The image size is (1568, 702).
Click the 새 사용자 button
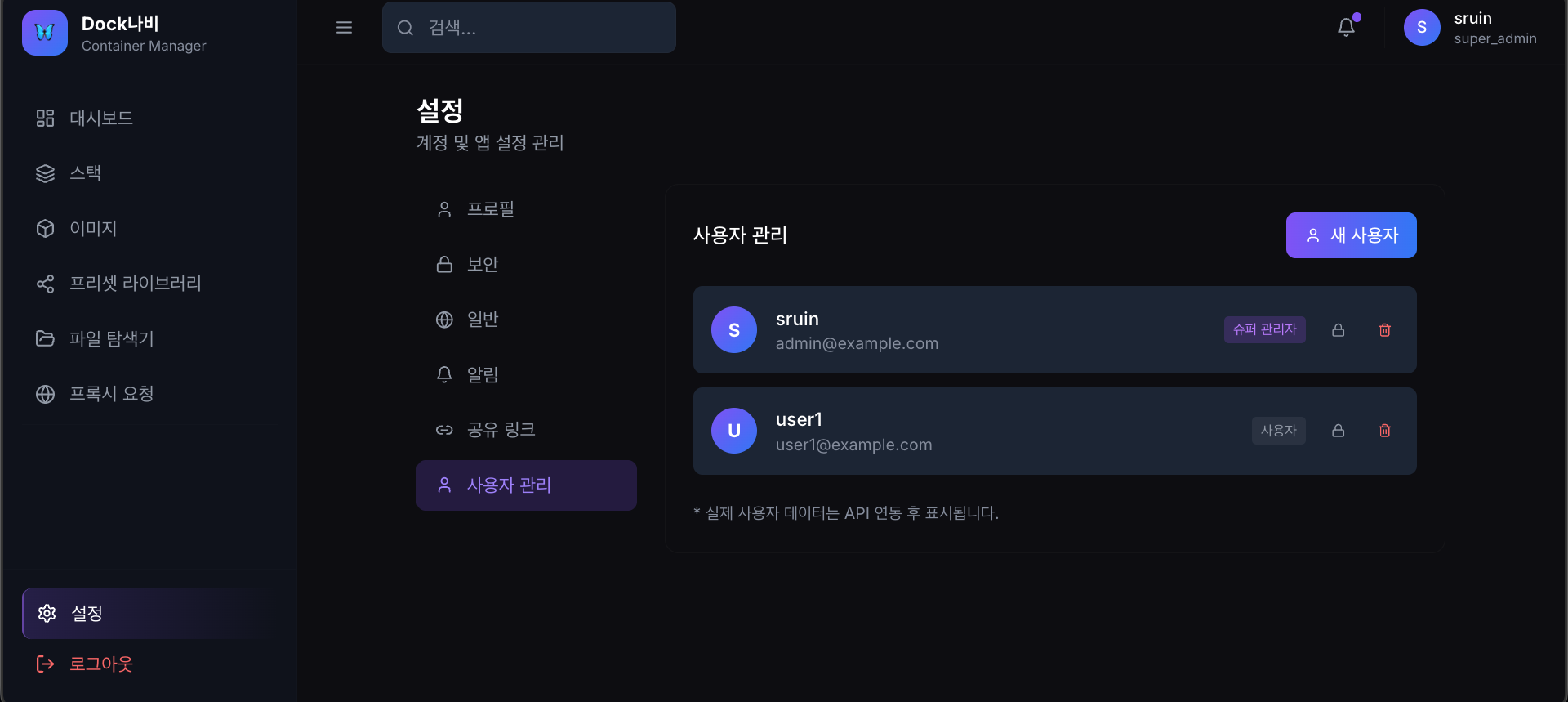tap(1351, 235)
